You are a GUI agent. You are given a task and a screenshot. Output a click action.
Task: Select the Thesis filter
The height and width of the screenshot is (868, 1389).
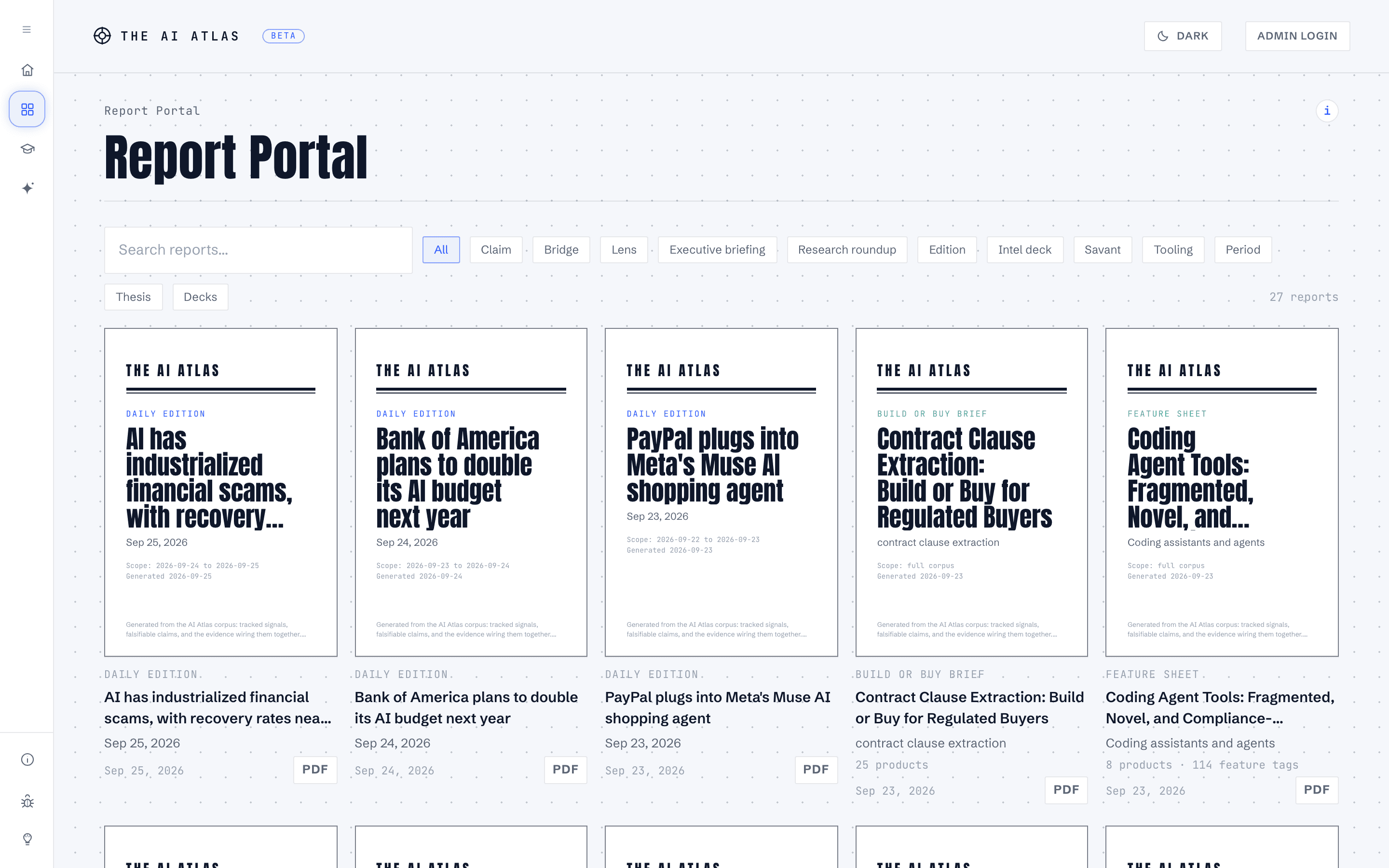(x=133, y=297)
